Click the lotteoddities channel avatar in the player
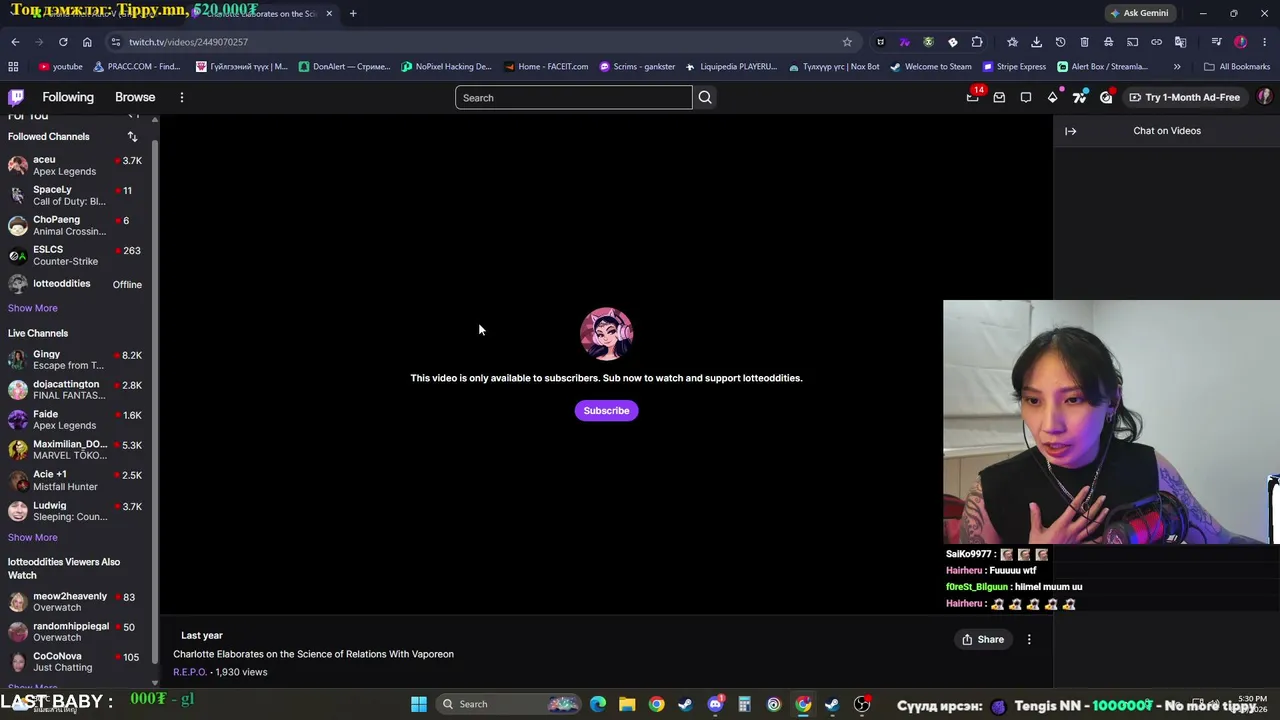Image resolution: width=1280 pixels, height=720 pixels. coord(606,334)
